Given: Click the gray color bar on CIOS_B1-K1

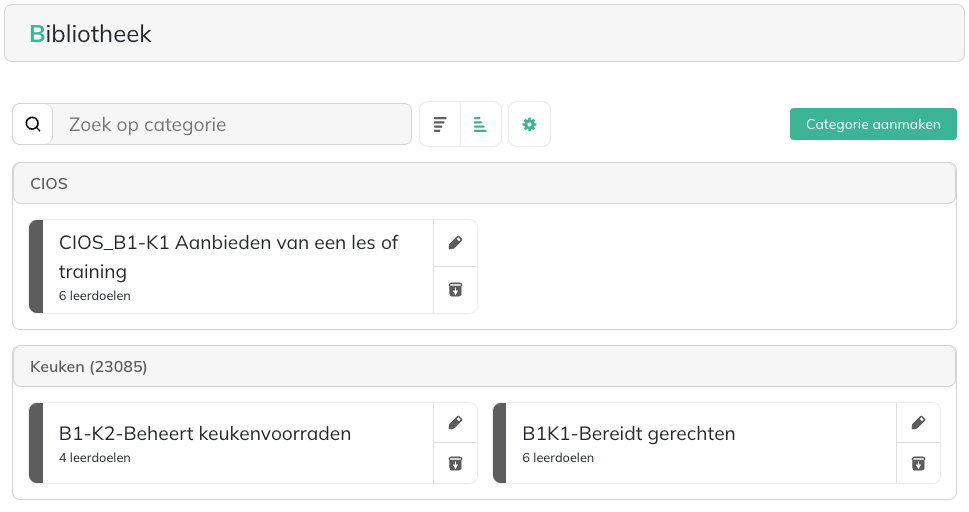Looking at the screenshot, I should click(36, 267).
